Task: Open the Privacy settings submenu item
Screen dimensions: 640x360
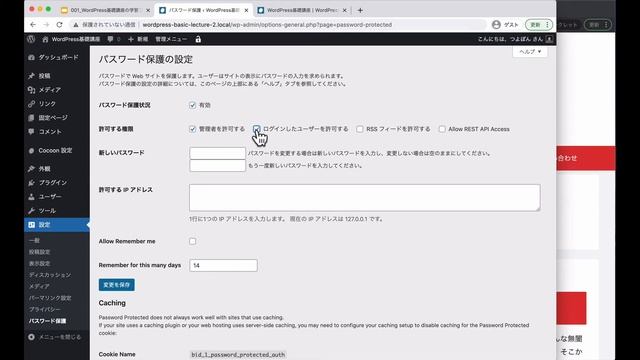Action: pyautogui.click(x=44, y=309)
